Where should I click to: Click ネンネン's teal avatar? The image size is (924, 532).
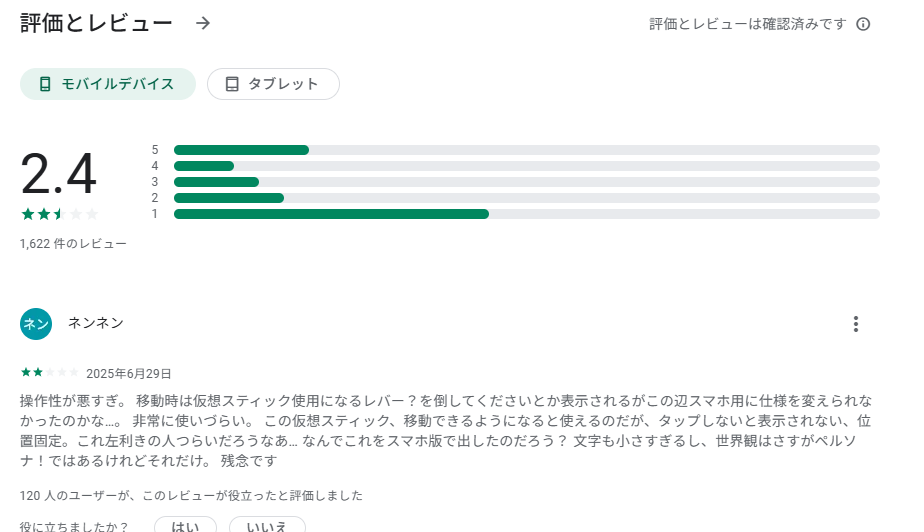(36, 324)
